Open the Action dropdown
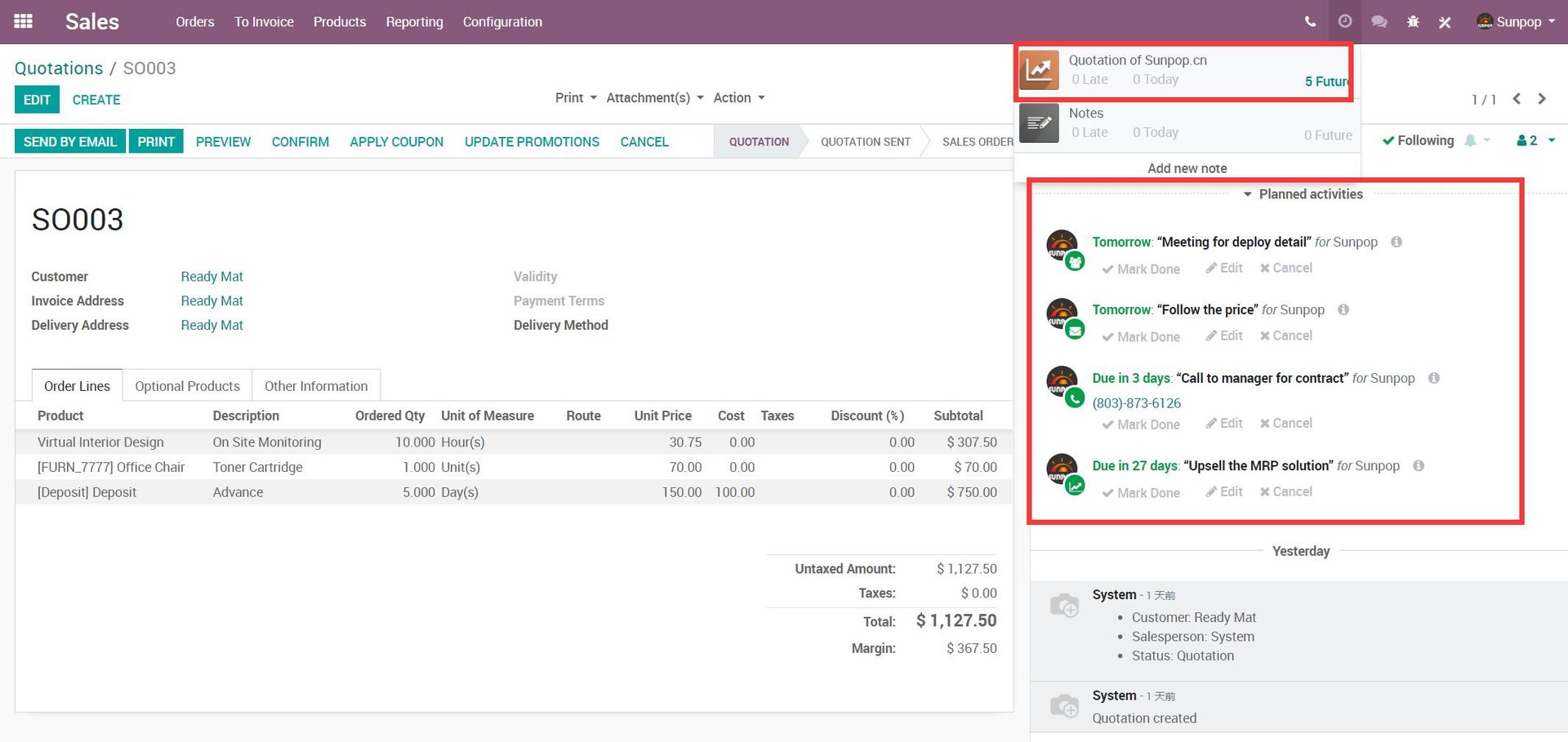Screen dimensions: 1568x742 [739, 98]
